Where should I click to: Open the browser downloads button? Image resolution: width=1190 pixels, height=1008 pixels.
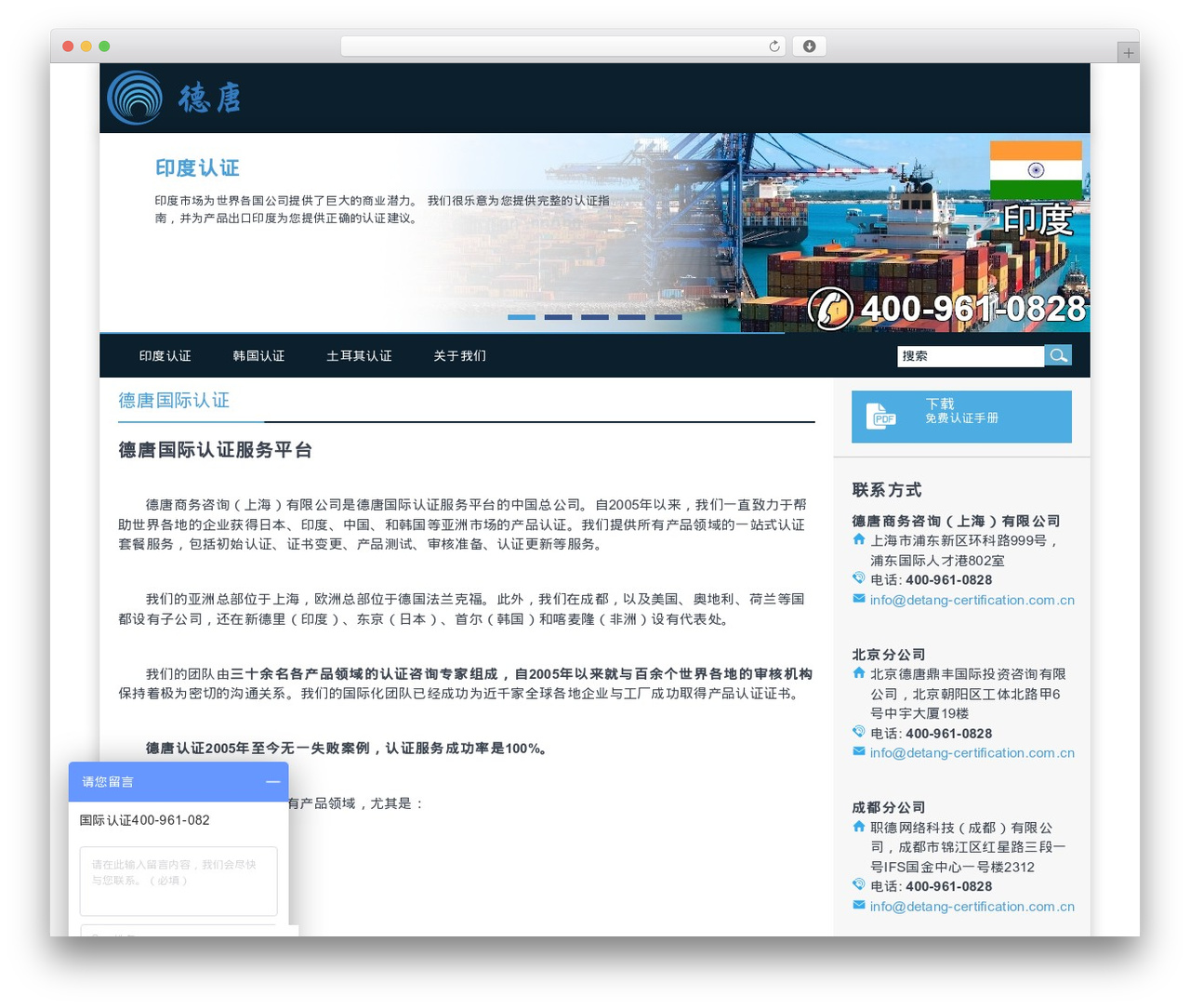[809, 46]
